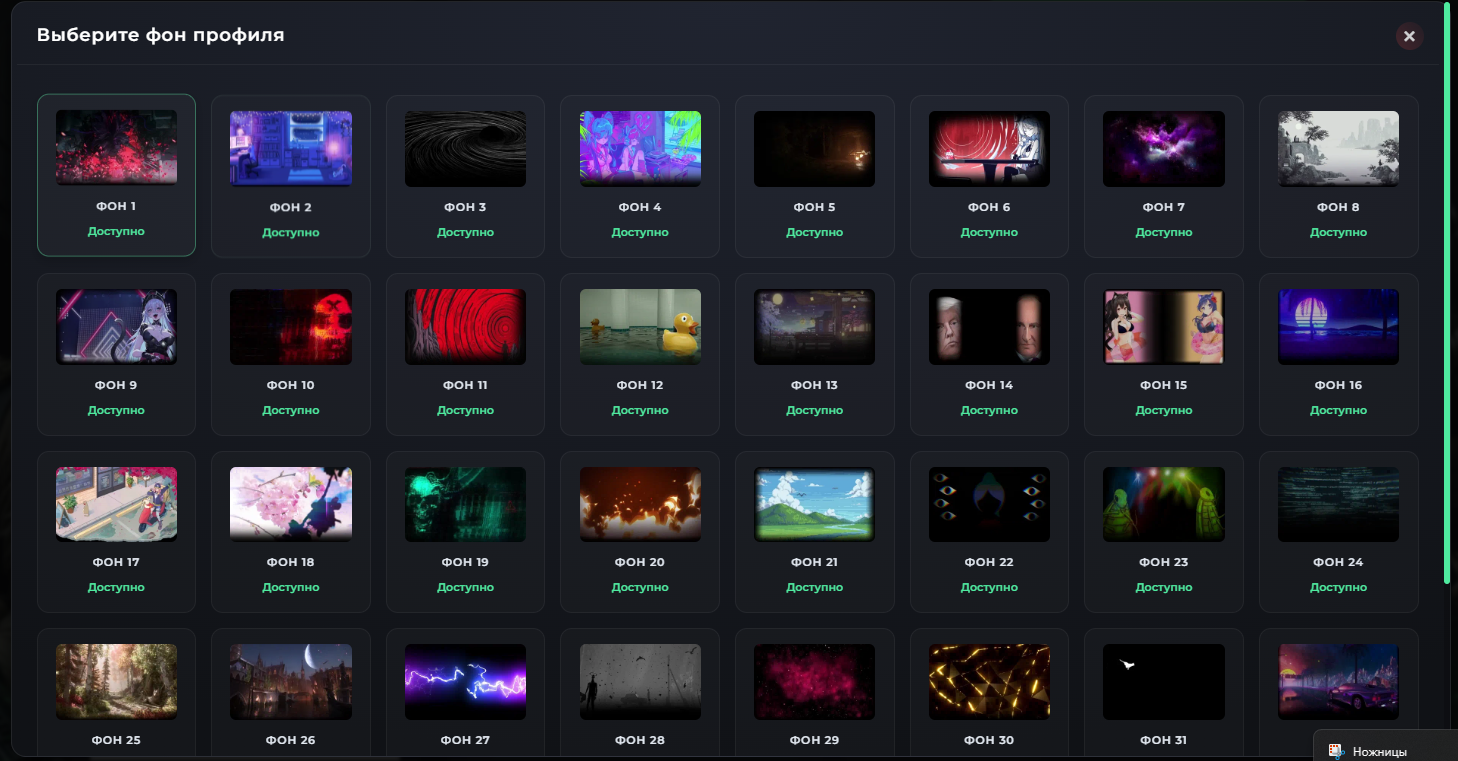Pick the ФОН 28 grayscale silhouette thumbnail
The height and width of the screenshot is (761, 1458).
click(x=640, y=682)
